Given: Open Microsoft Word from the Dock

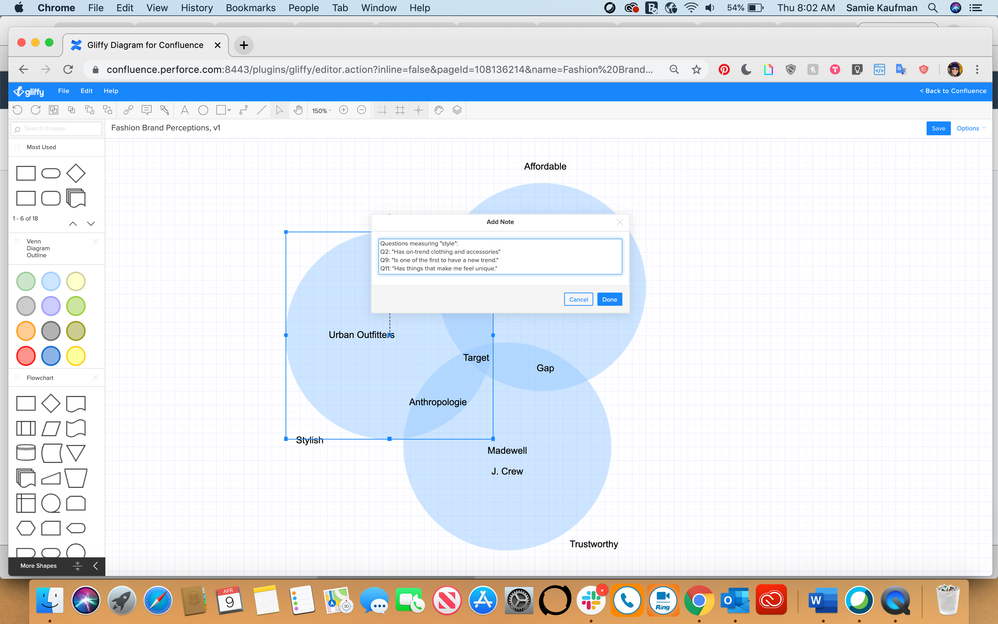Looking at the screenshot, I should pyautogui.click(x=823, y=600).
